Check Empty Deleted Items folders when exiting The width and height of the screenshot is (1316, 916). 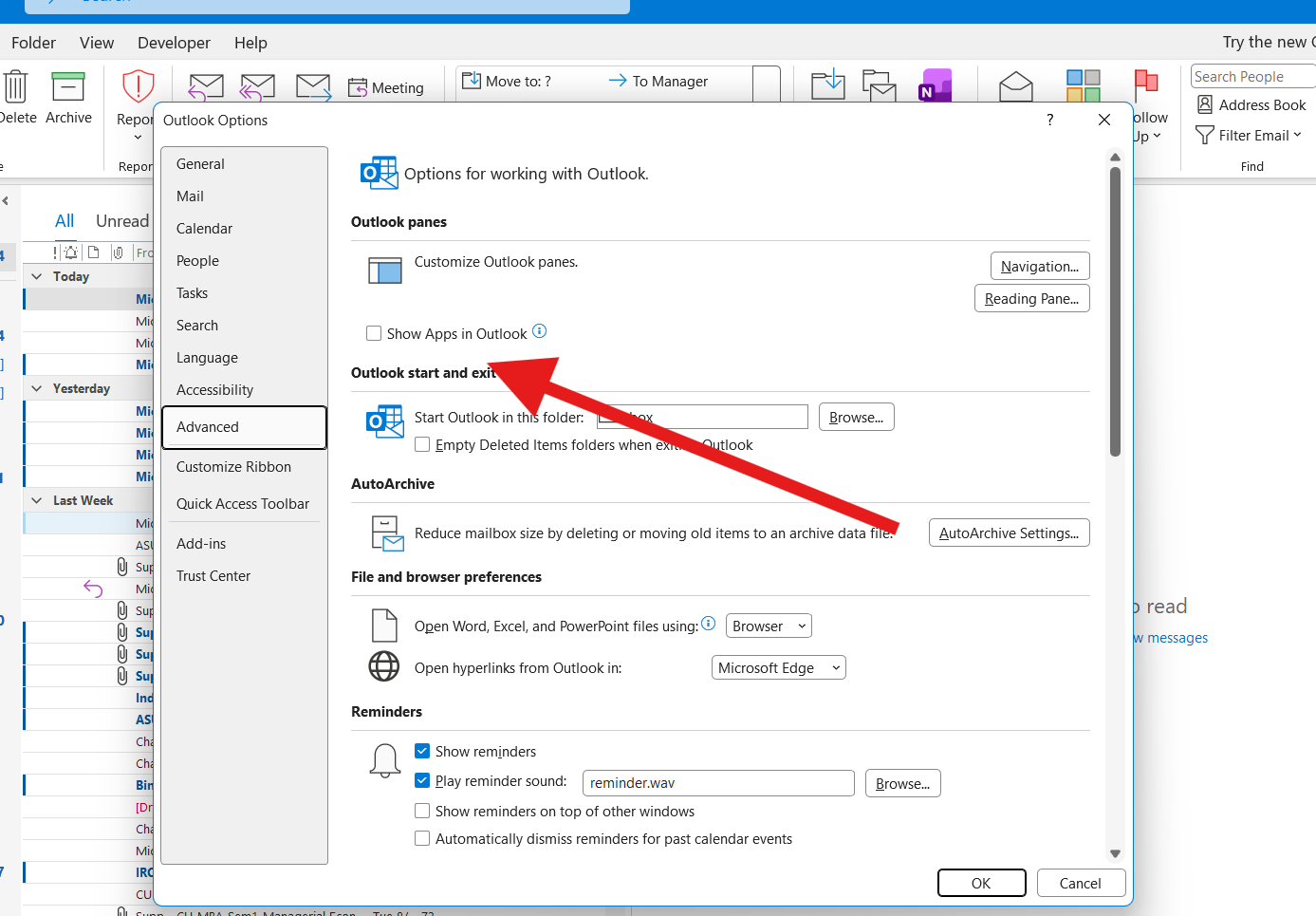pyautogui.click(x=422, y=444)
